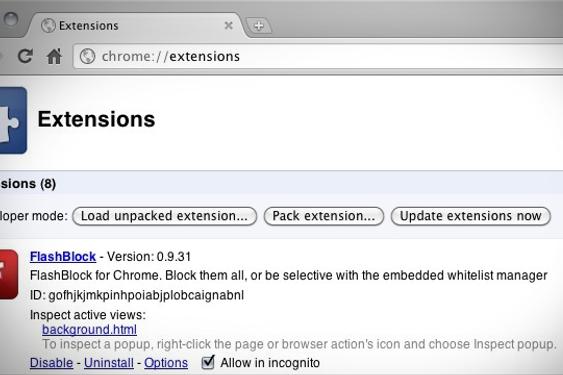Click the home icon in toolbar
Screen dimensions: 563x375
click(54, 56)
